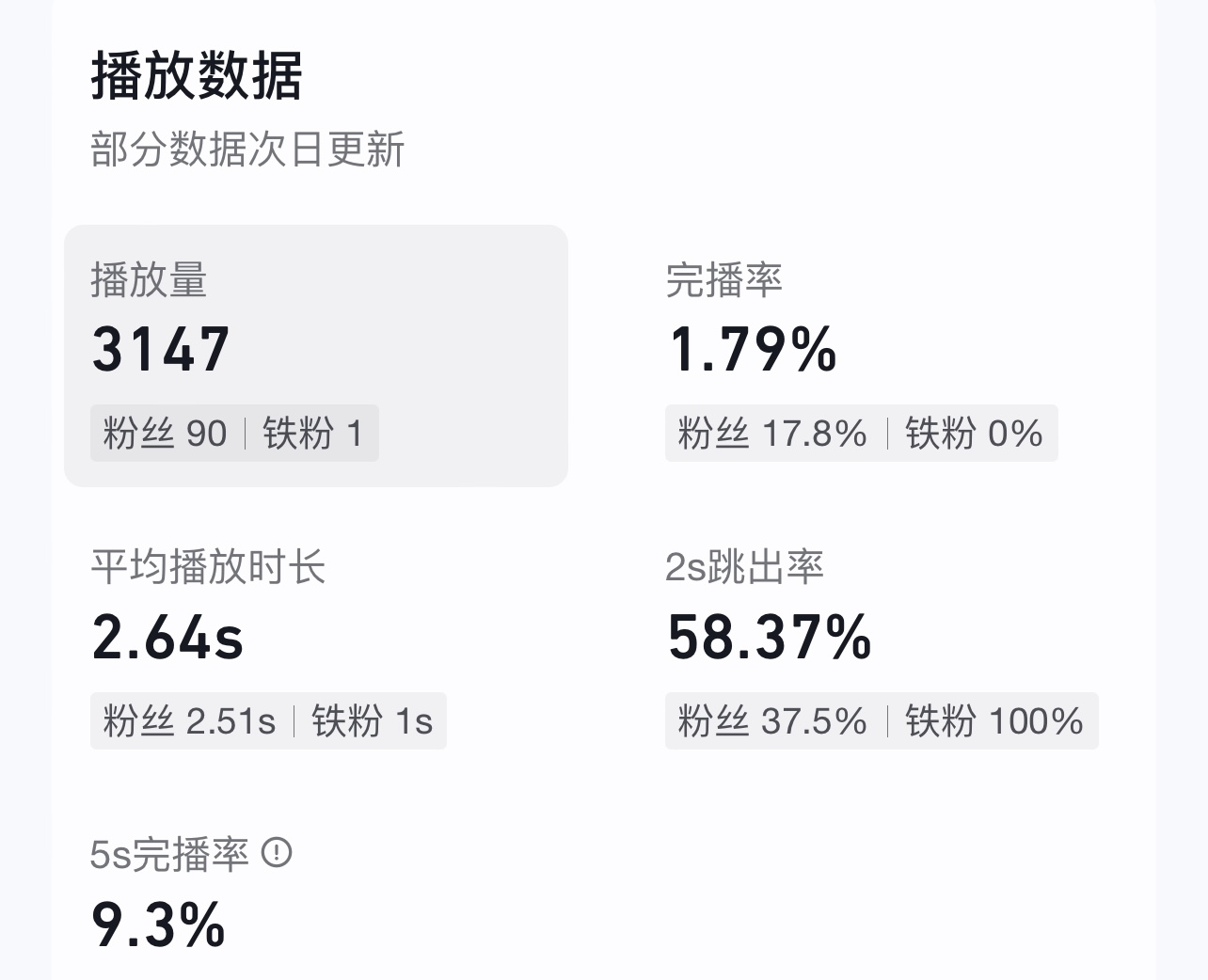Viewport: 1208px width, 980px height.
Task: Tap the 铁粉 0% tag under 完播率
Action: coord(974,434)
